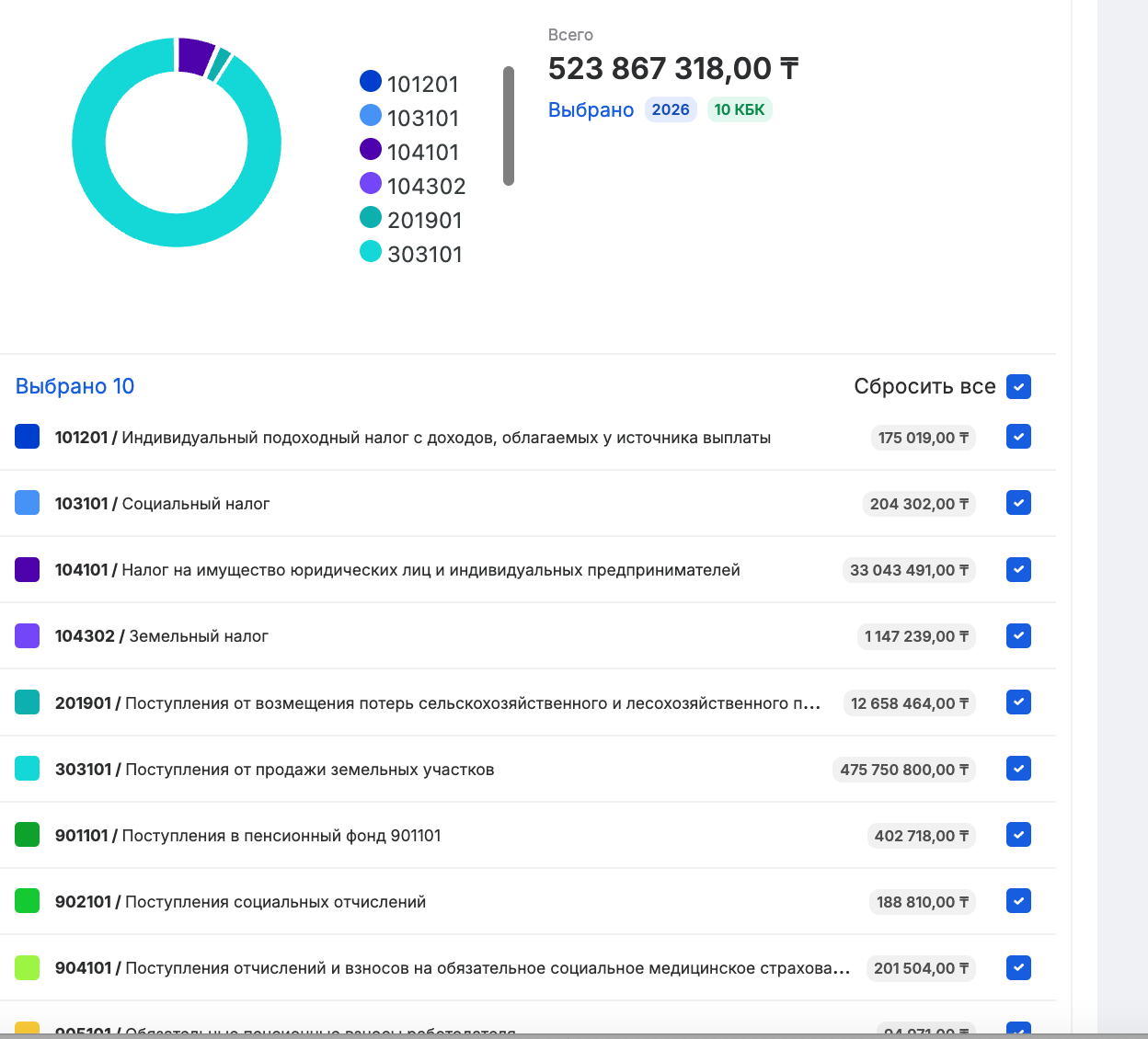Click the 10 КБК badge
The width and height of the screenshot is (1148, 1039).
[x=739, y=110]
